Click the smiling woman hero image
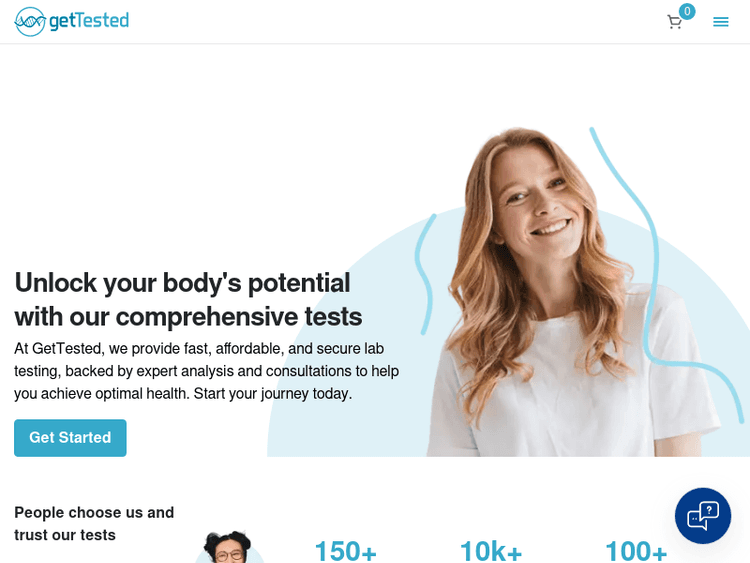The image size is (750, 563). point(569,292)
